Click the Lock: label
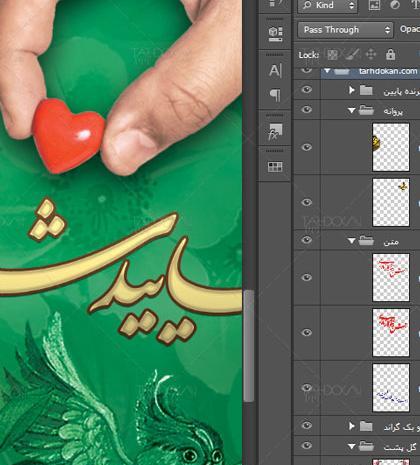Image resolution: width=420 pixels, height=465 pixels. coord(309,55)
